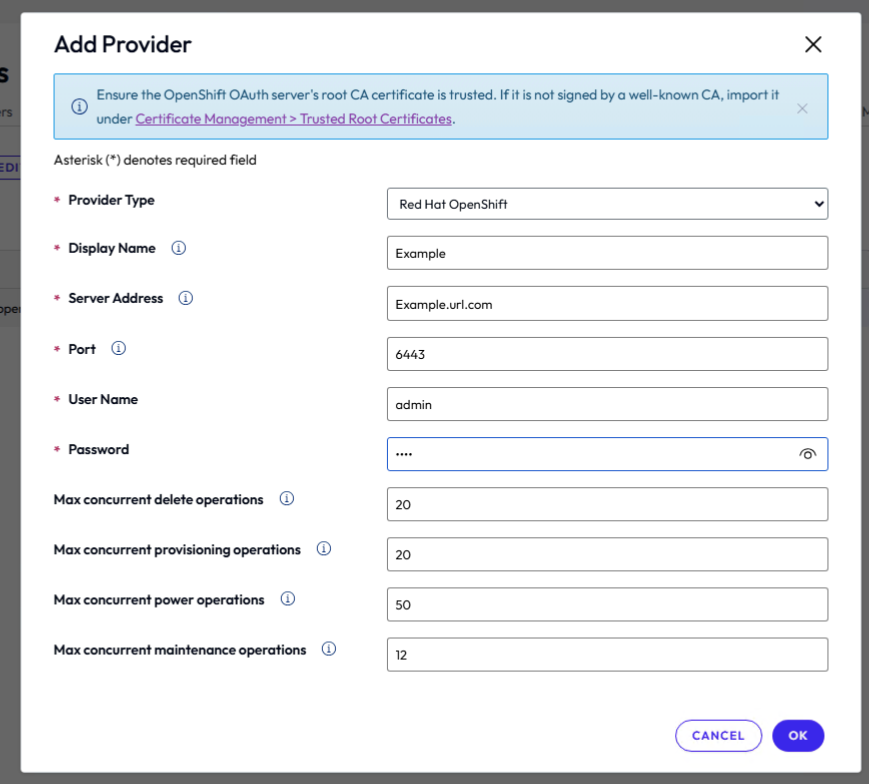Show info for Server Address
This screenshot has height=784, width=869.
point(186,298)
